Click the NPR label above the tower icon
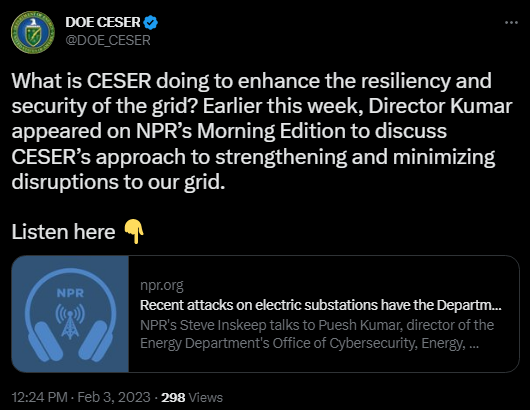Image resolution: width=530 pixels, height=410 pixels. 70,293
